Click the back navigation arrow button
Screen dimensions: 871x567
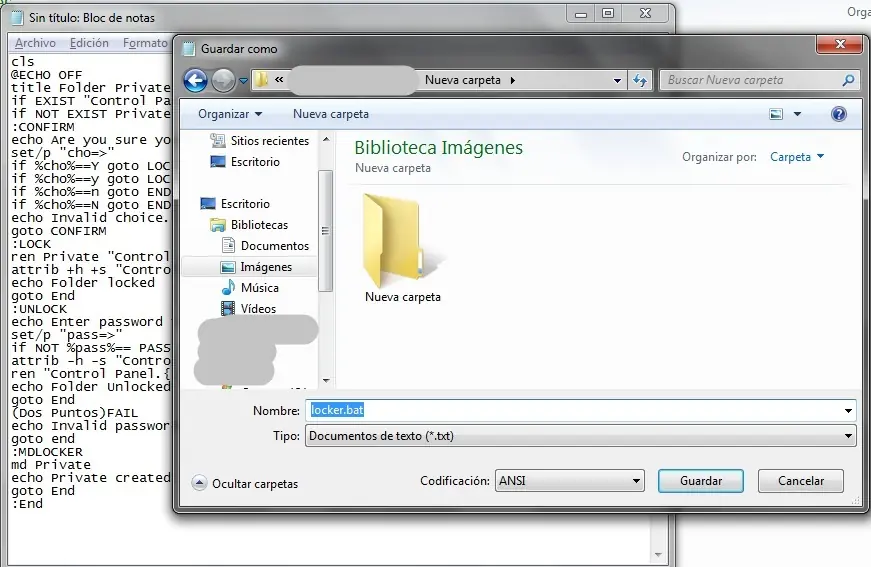[196, 80]
